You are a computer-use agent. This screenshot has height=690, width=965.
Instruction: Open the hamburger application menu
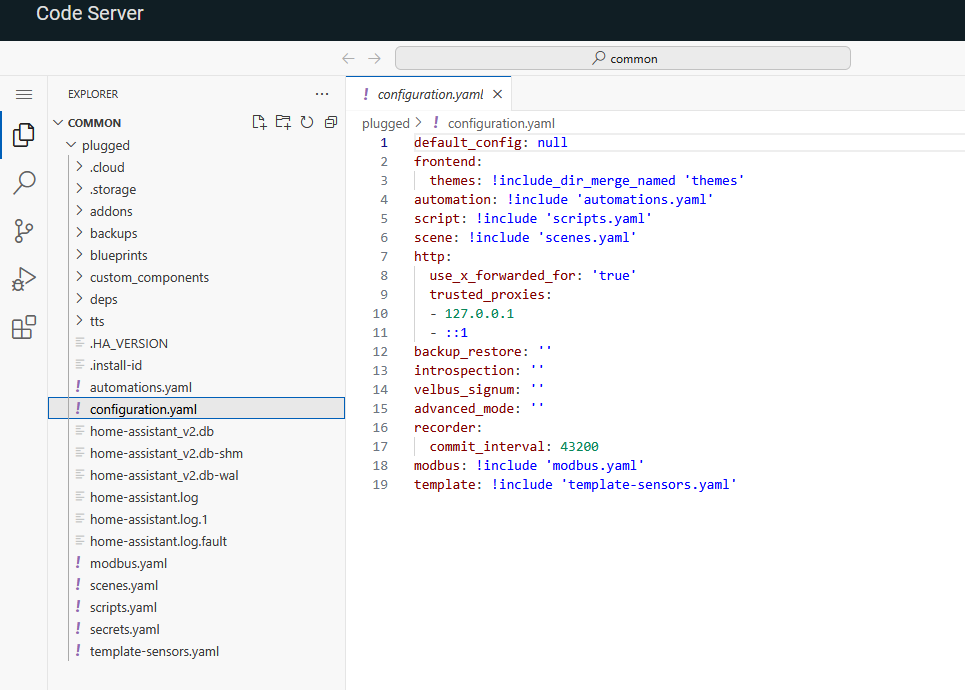[24, 94]
